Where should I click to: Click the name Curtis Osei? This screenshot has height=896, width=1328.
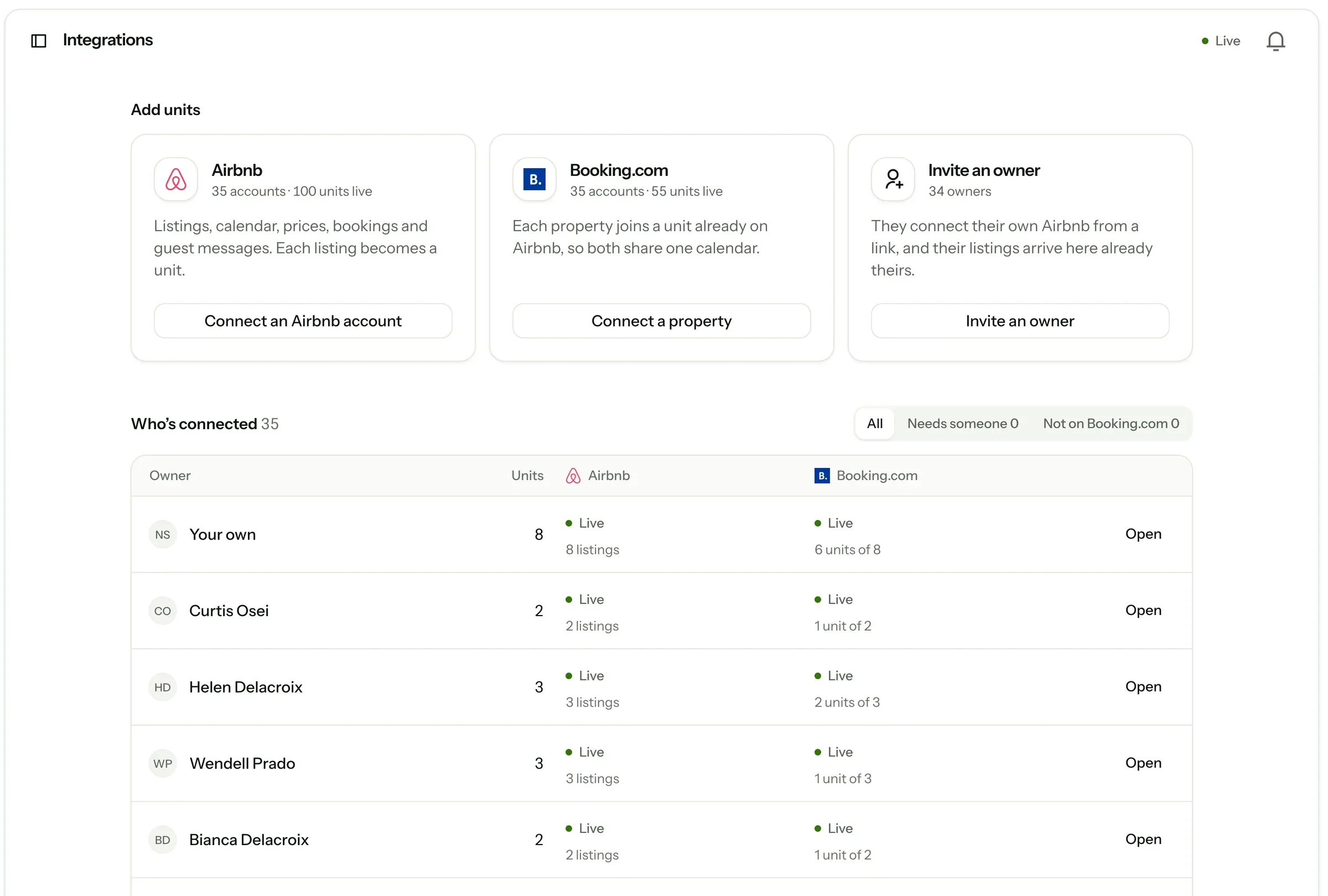[229, 611]
